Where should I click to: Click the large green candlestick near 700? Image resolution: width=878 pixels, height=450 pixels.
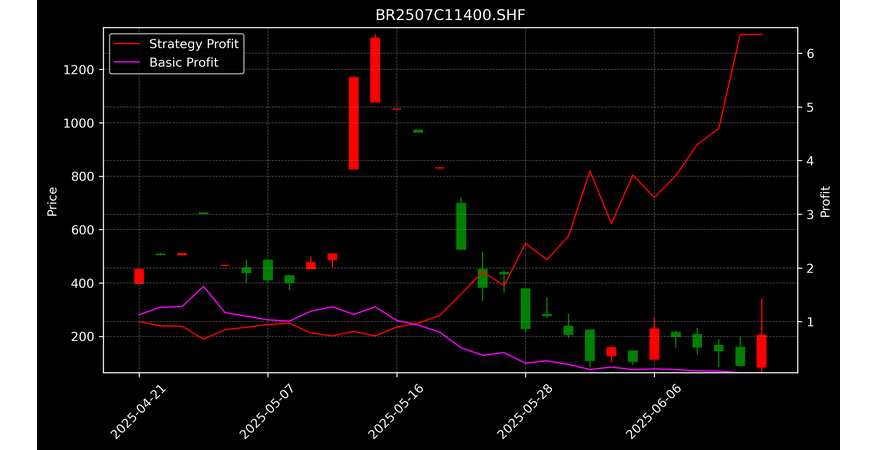pos(461,226)
